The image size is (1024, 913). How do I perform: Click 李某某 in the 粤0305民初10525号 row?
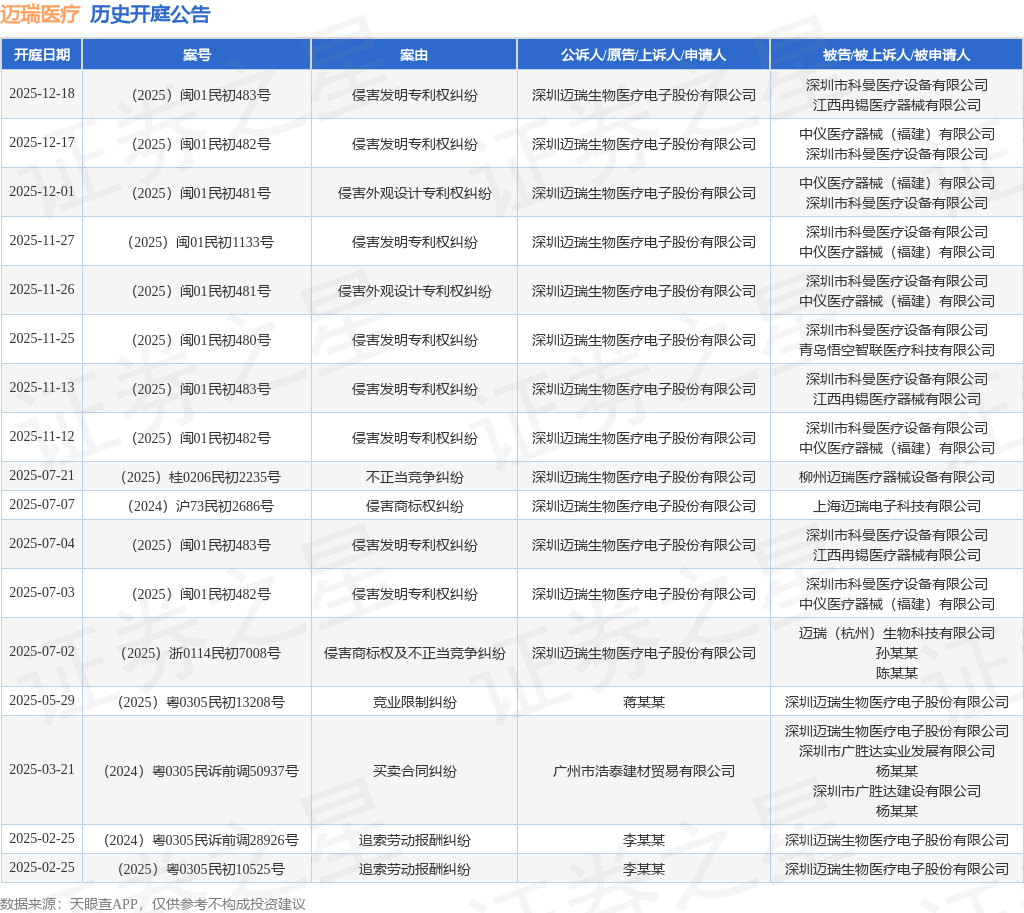[644, 869]
